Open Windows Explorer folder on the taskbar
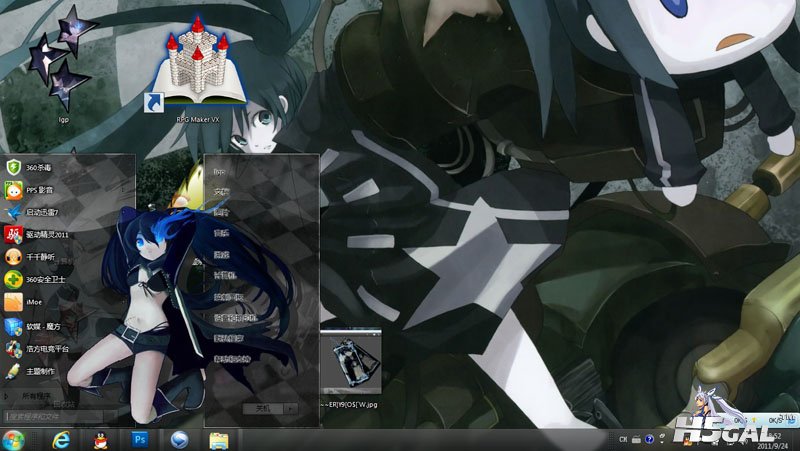Screen dimensions: 800x451 click(219, 440)
